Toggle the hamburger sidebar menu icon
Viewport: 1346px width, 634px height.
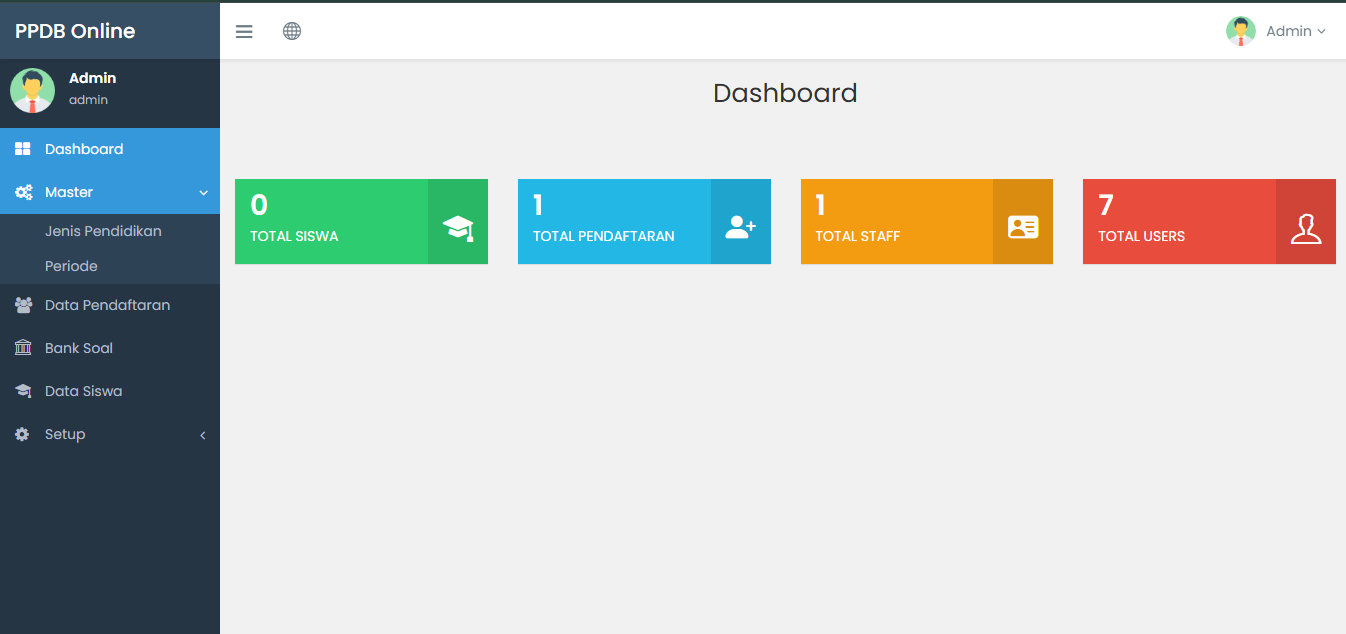[244, 31]
